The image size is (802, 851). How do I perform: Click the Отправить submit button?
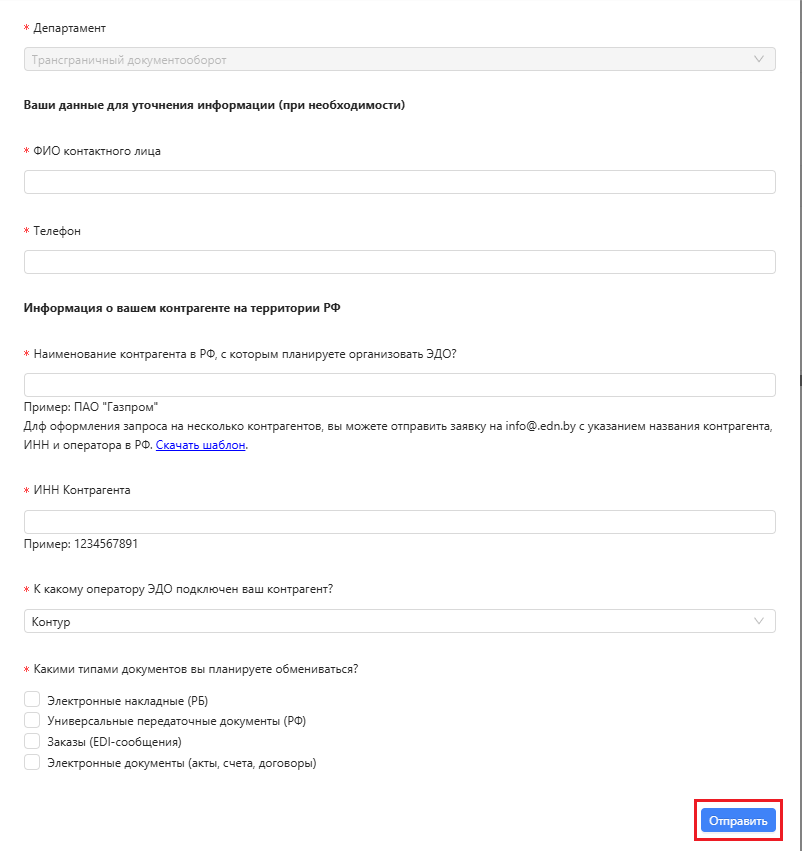click(738, 820)
